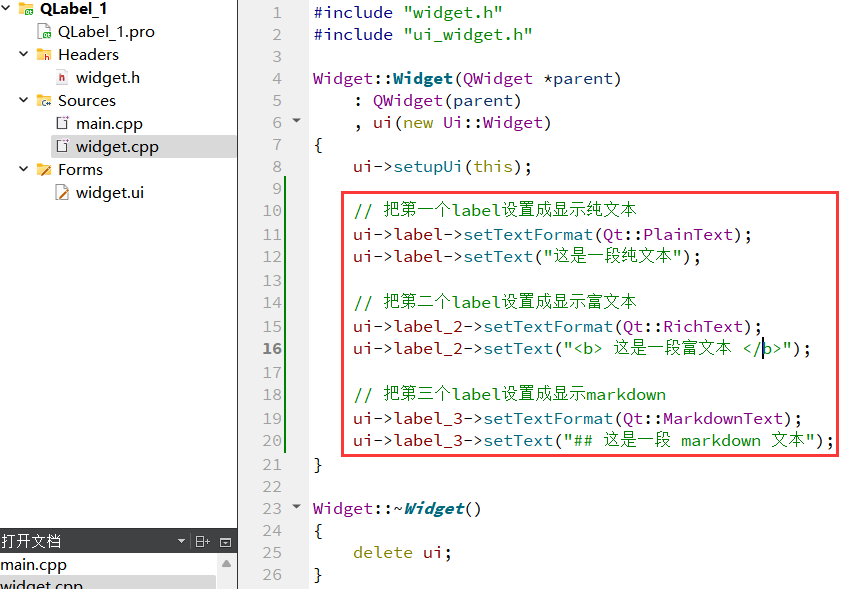
Task: Click on ui->setupUi(this); statement
Action: pyautogui.click(x=442, y=167)
